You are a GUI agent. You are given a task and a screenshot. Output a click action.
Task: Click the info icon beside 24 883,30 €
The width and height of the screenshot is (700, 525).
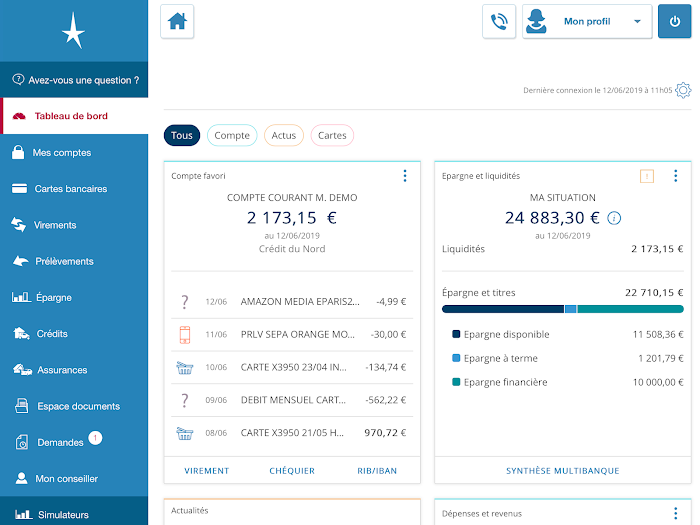(615, 218)
